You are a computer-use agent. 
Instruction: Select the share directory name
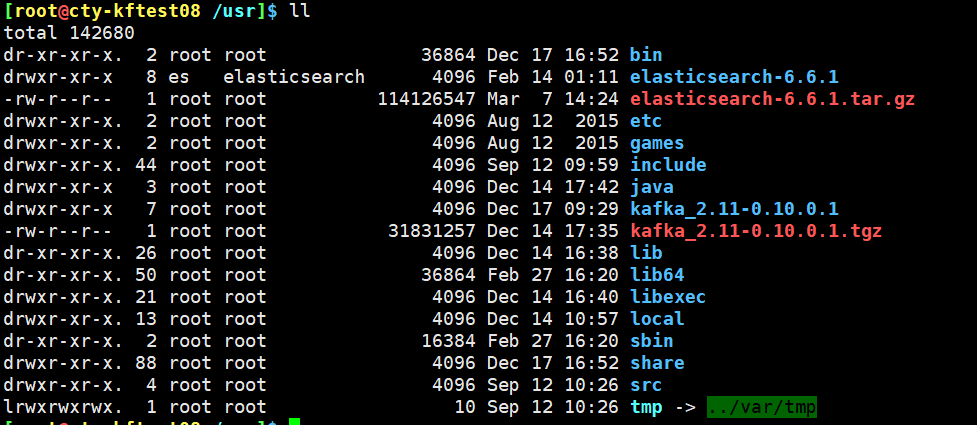coord(657,363)
